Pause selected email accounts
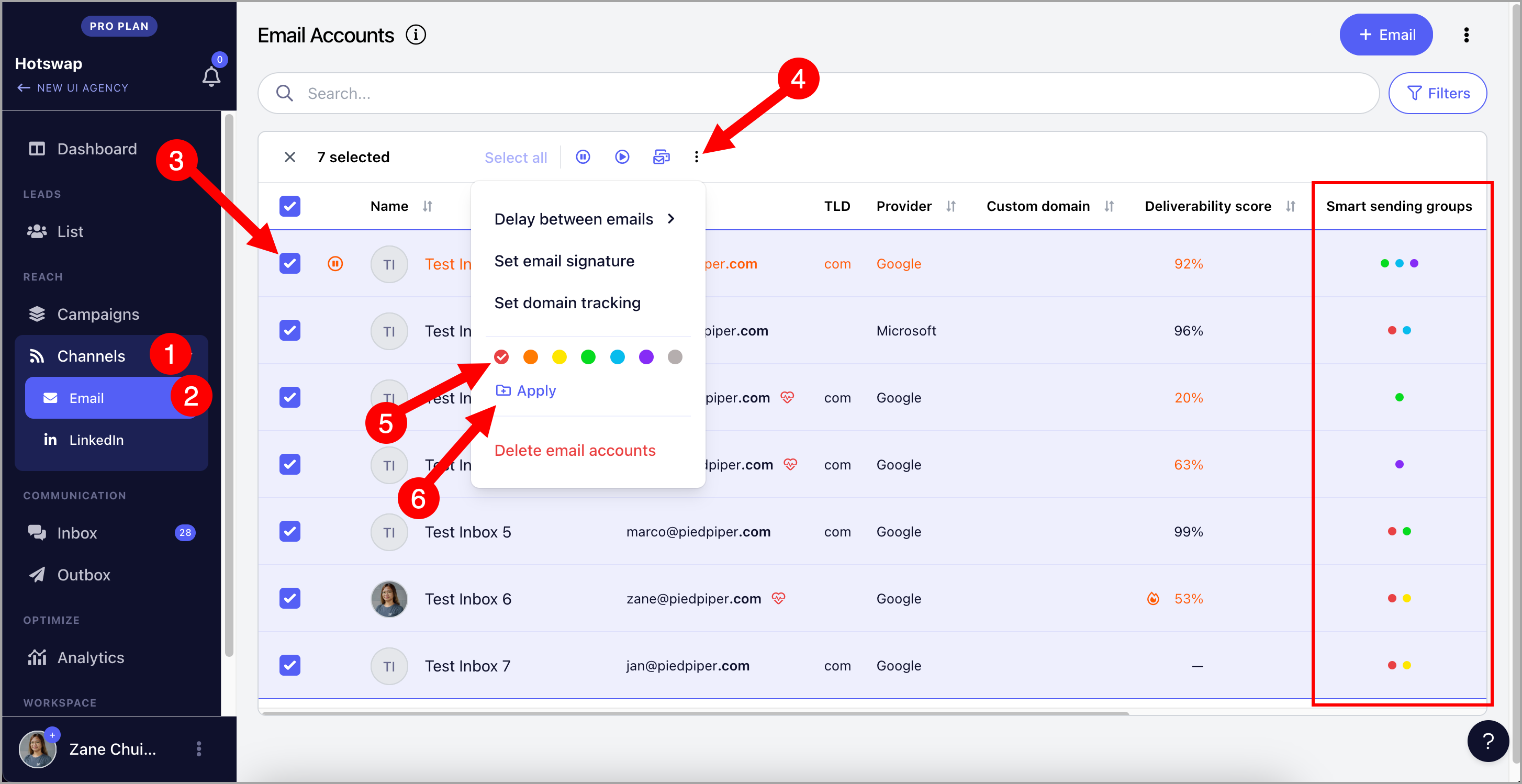Viewport: 1522px width, 784px height. [583, 157]
